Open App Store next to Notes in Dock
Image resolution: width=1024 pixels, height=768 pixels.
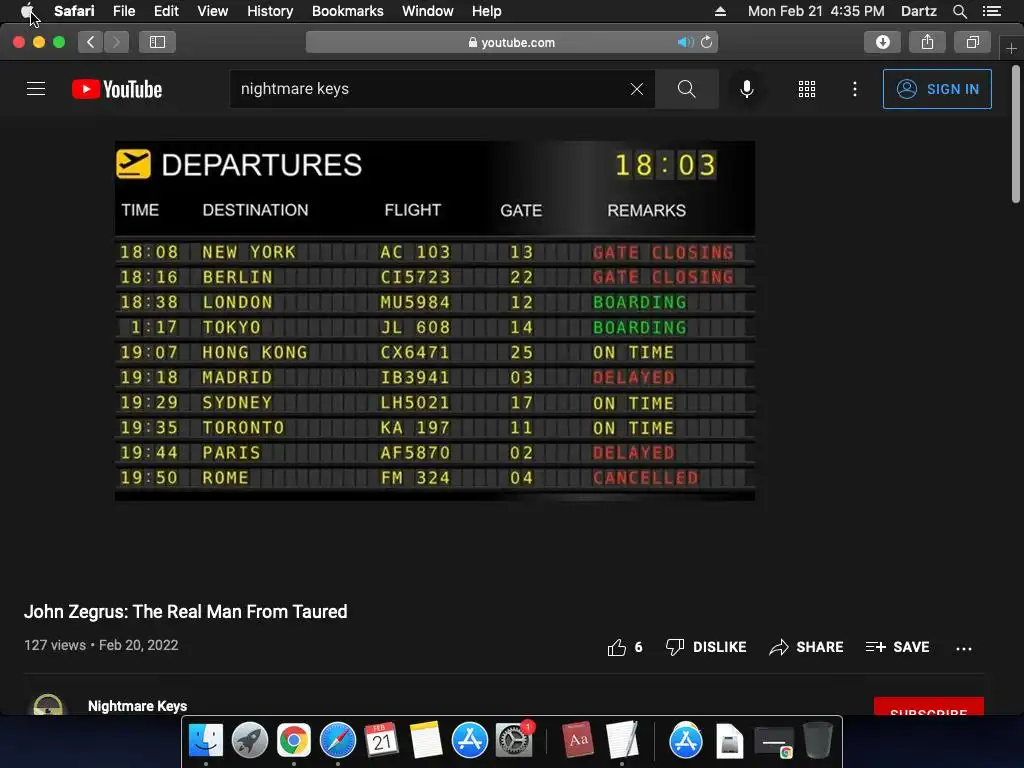point(470,740)
